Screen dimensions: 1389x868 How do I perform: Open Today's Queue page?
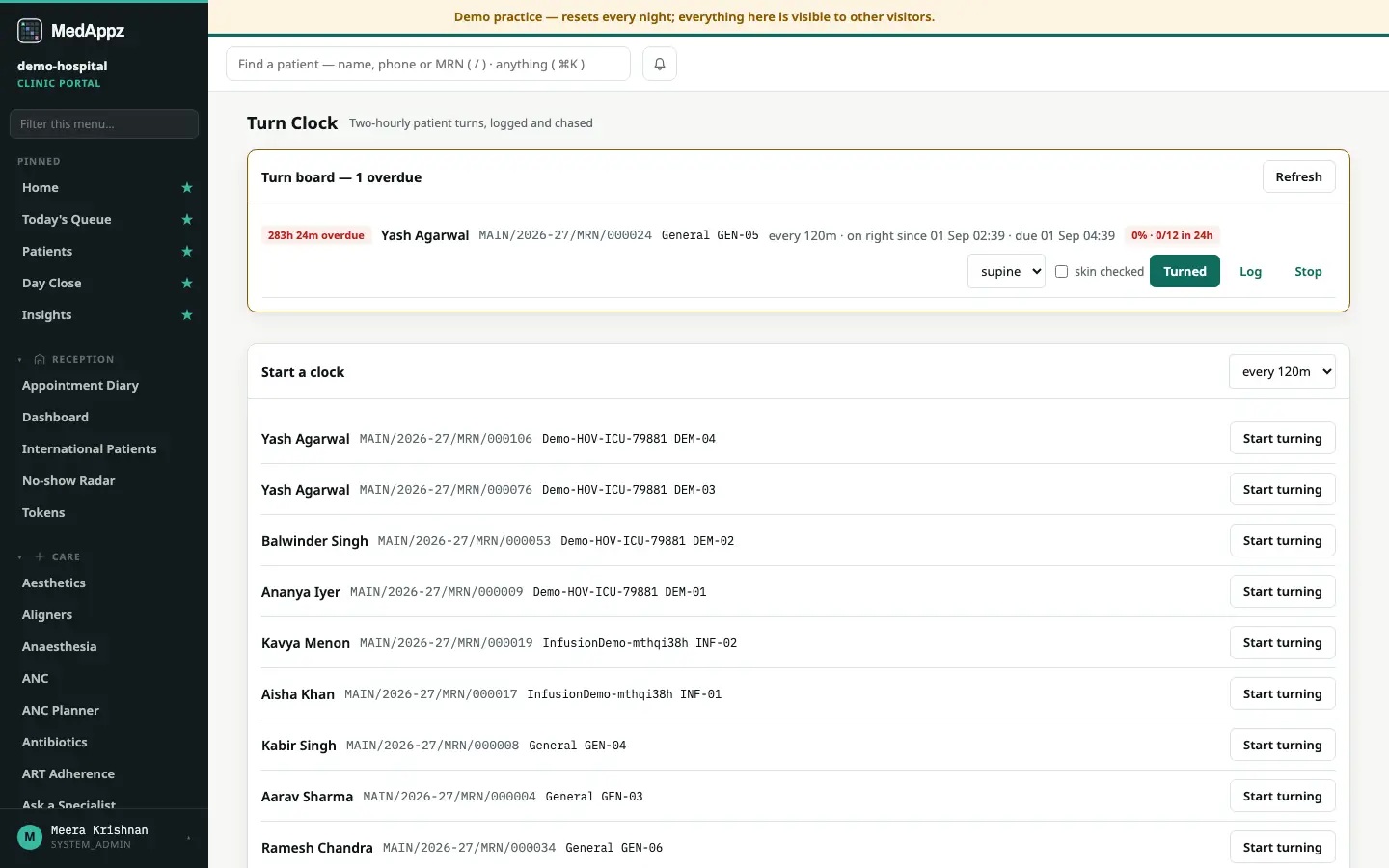pyautogui.click(x=67, y=220)
